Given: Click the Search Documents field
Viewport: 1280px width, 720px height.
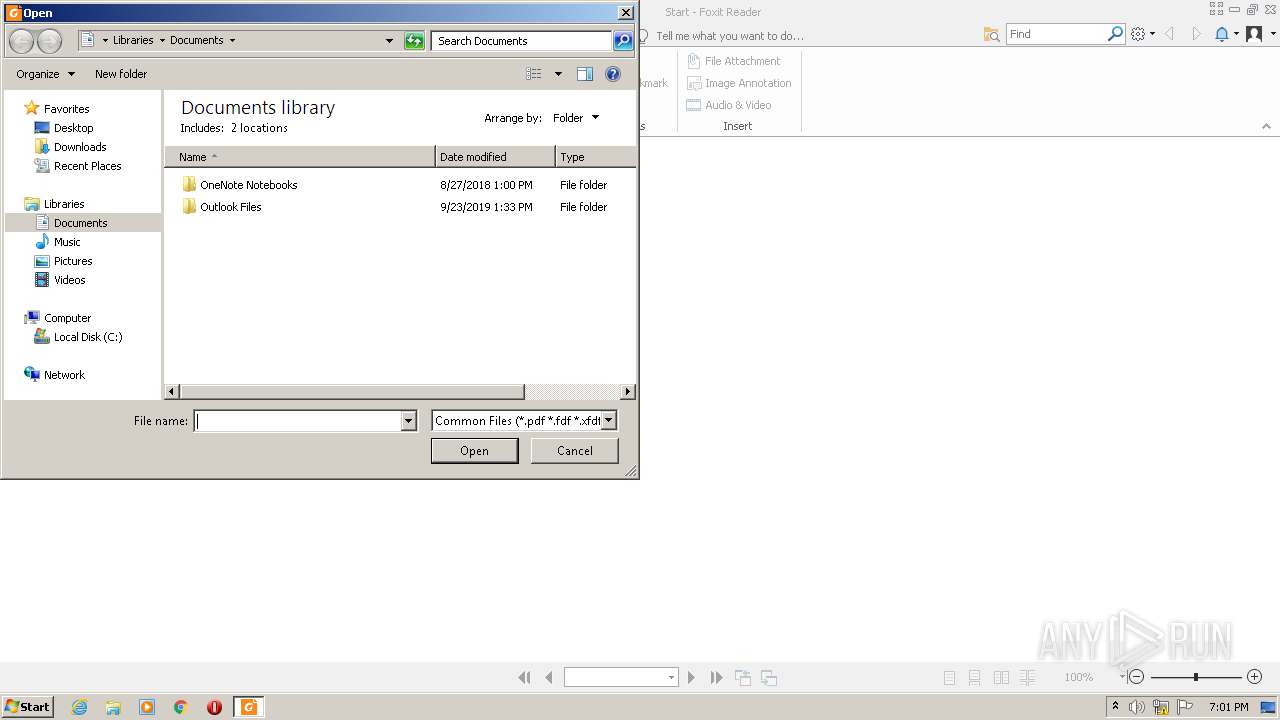Looking at the screenshot, I should point(521,41).
